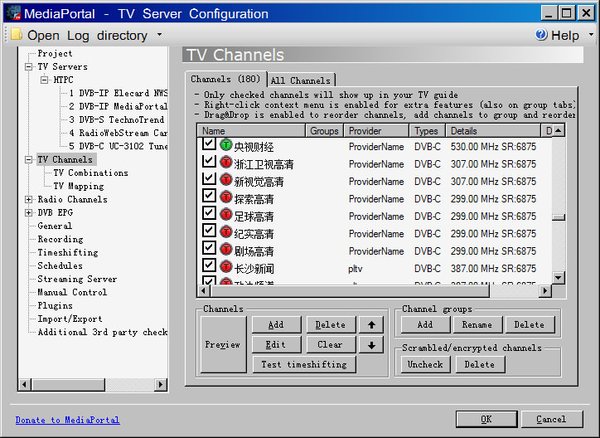Uncheck the 长沙新闻 channel checkbox
600x438 pixels.
209,265
